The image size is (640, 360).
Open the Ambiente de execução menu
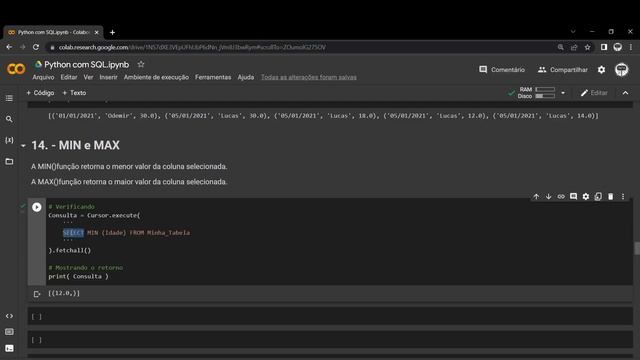point(156,77)
